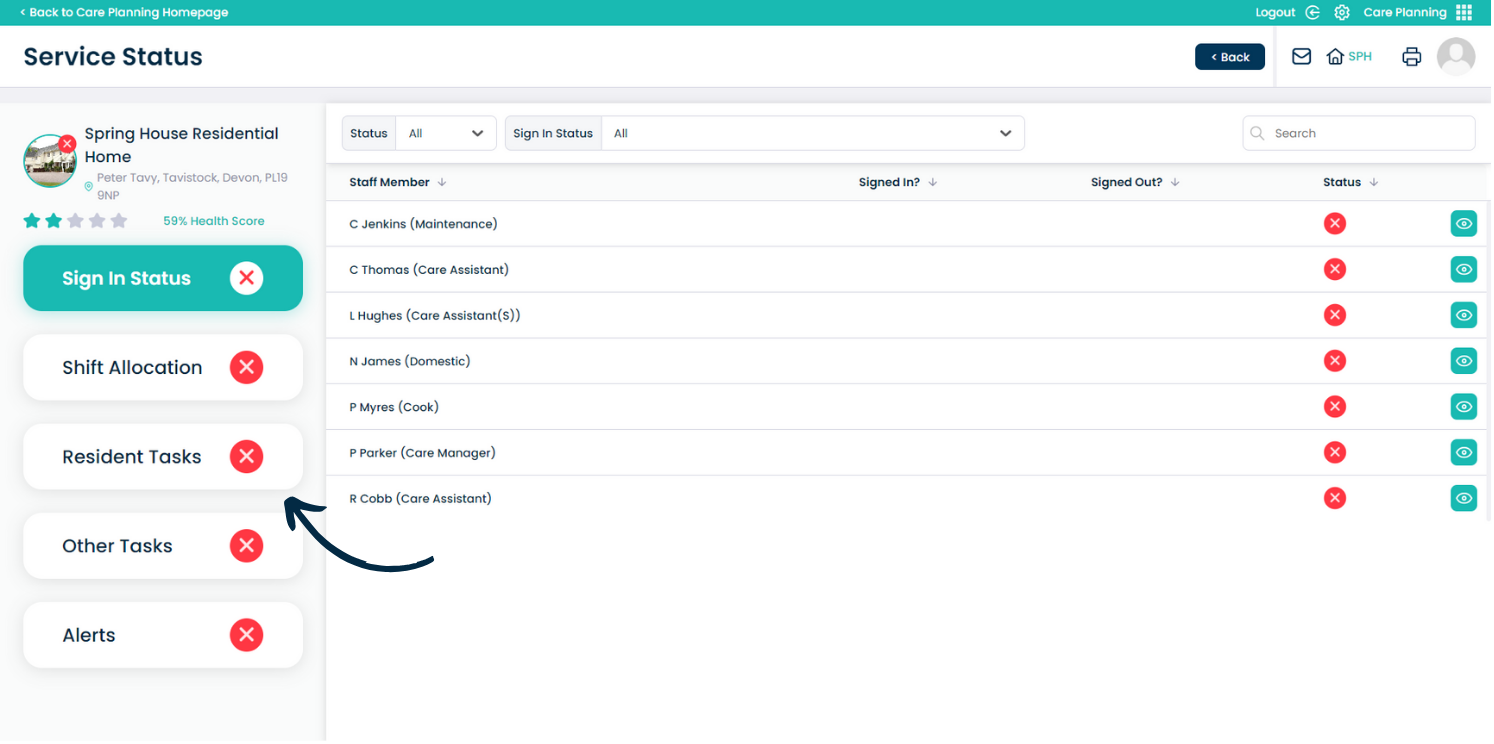
Task: Click the dark Back button
Action: [1229, 57]
